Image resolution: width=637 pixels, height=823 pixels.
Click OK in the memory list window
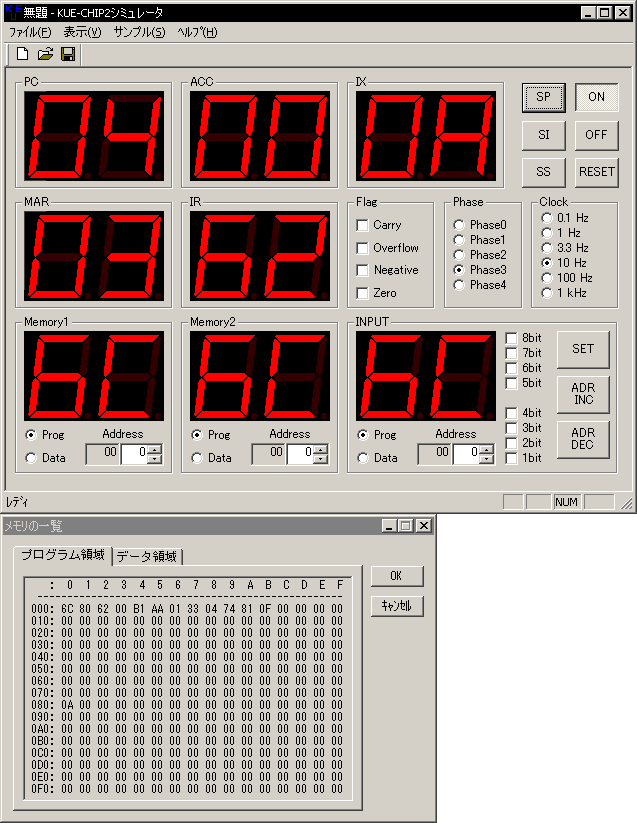click(x=397, y=576)
